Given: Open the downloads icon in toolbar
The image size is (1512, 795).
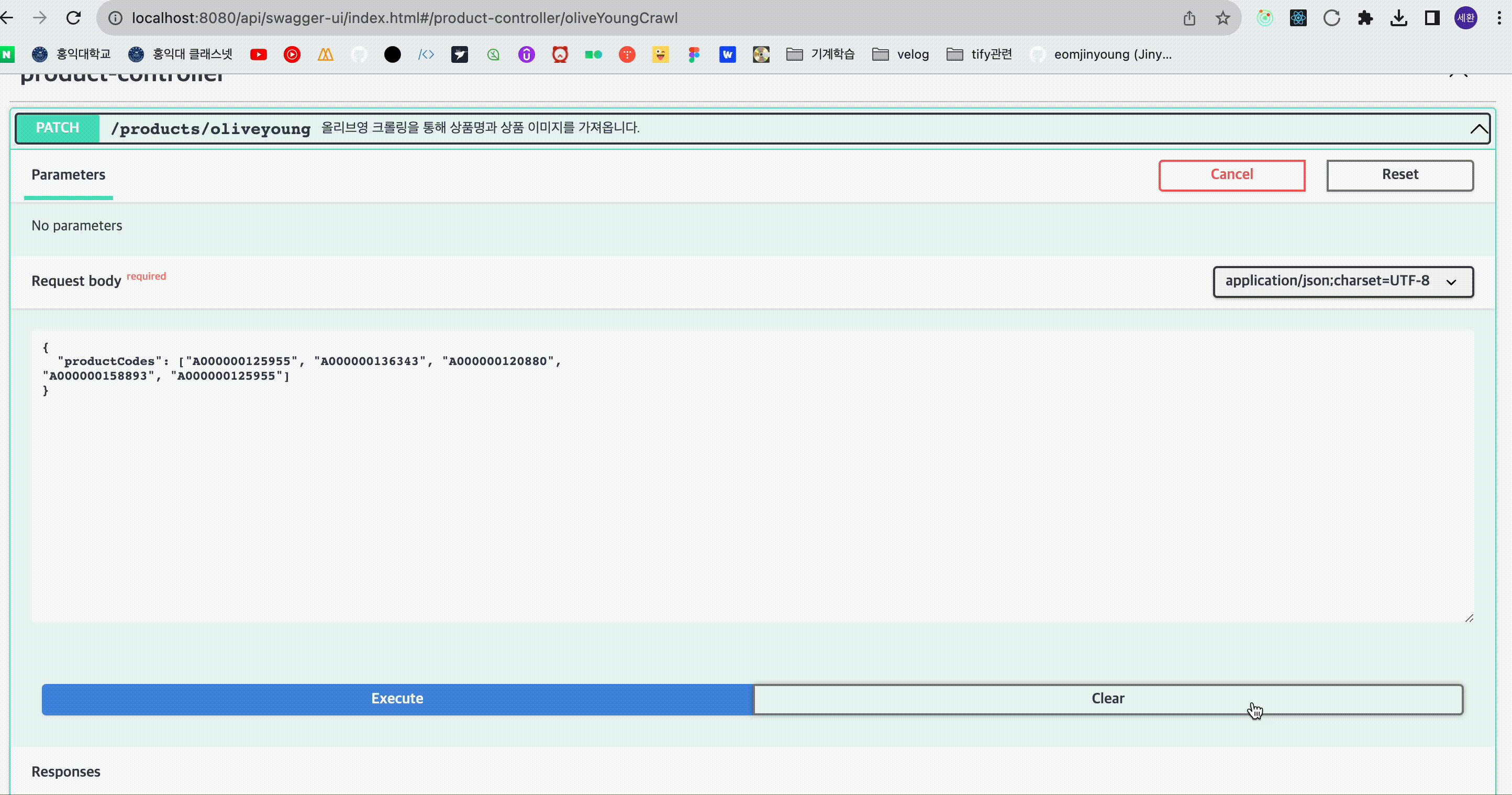Looking at the screenshot, I should [1399, 18].
